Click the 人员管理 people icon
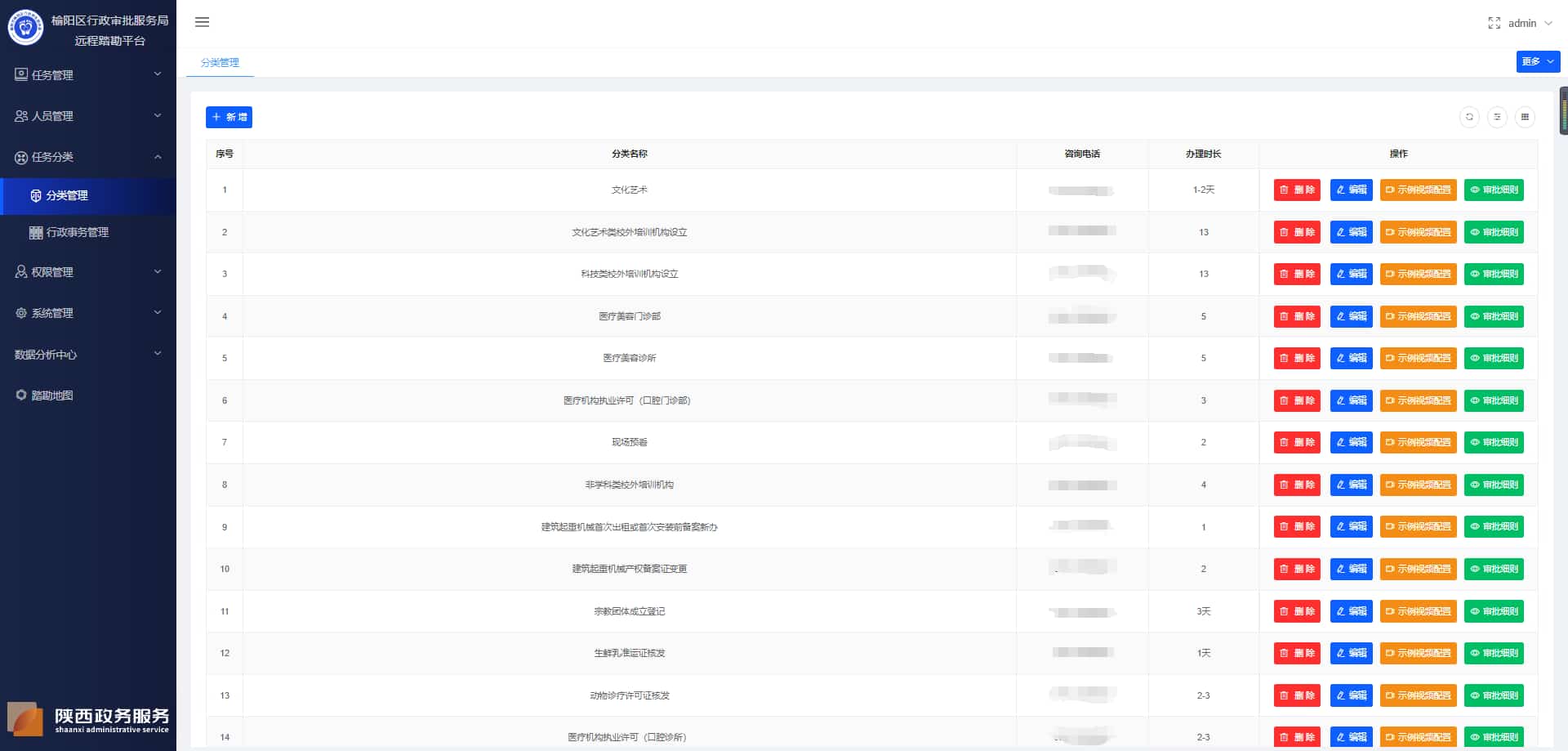The image size is (1568, 751). pyautogui.click(x=21, y=116)
